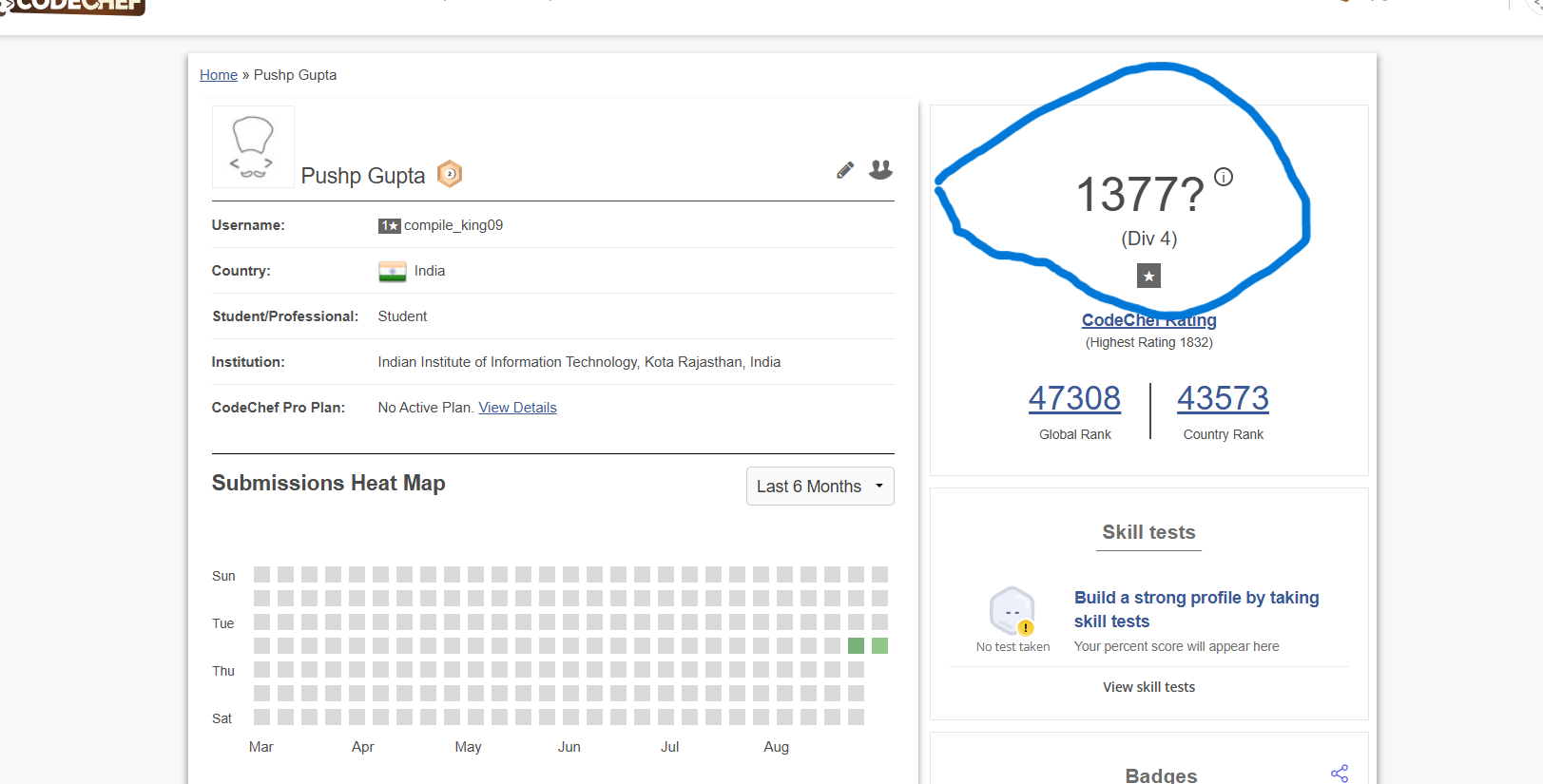Image resolution: width=1543 pixels, height=784 pixels.
Task: Click the Submissions Heat Map heading
Action: point(328,483)
